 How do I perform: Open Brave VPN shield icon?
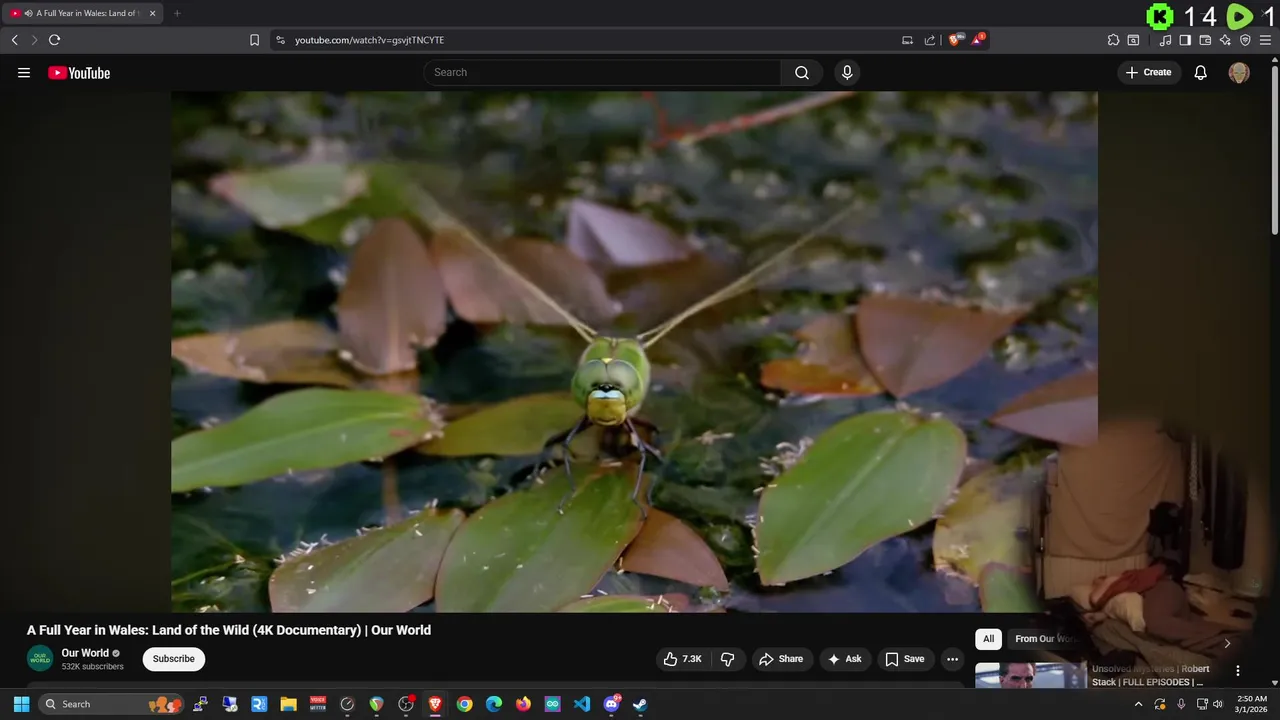point(1245,40)
